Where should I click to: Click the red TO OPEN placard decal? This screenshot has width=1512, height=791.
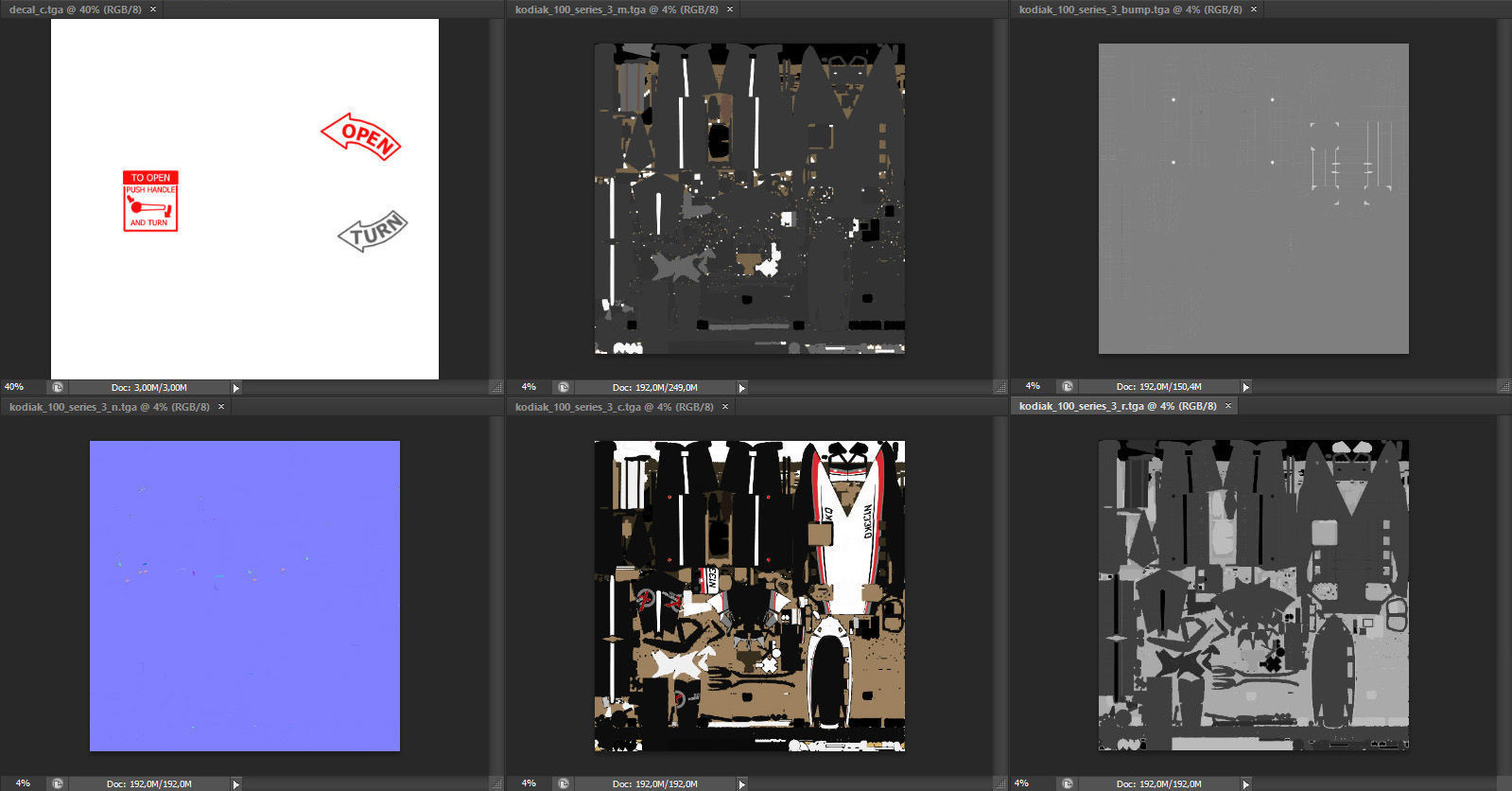tap(150, 201)
